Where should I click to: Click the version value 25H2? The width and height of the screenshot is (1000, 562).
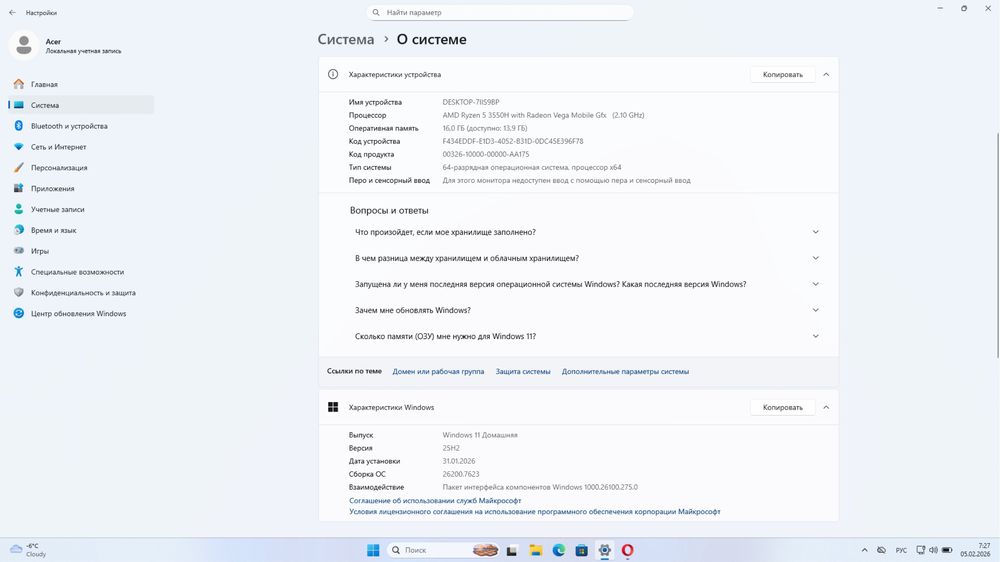pos(451,448)
